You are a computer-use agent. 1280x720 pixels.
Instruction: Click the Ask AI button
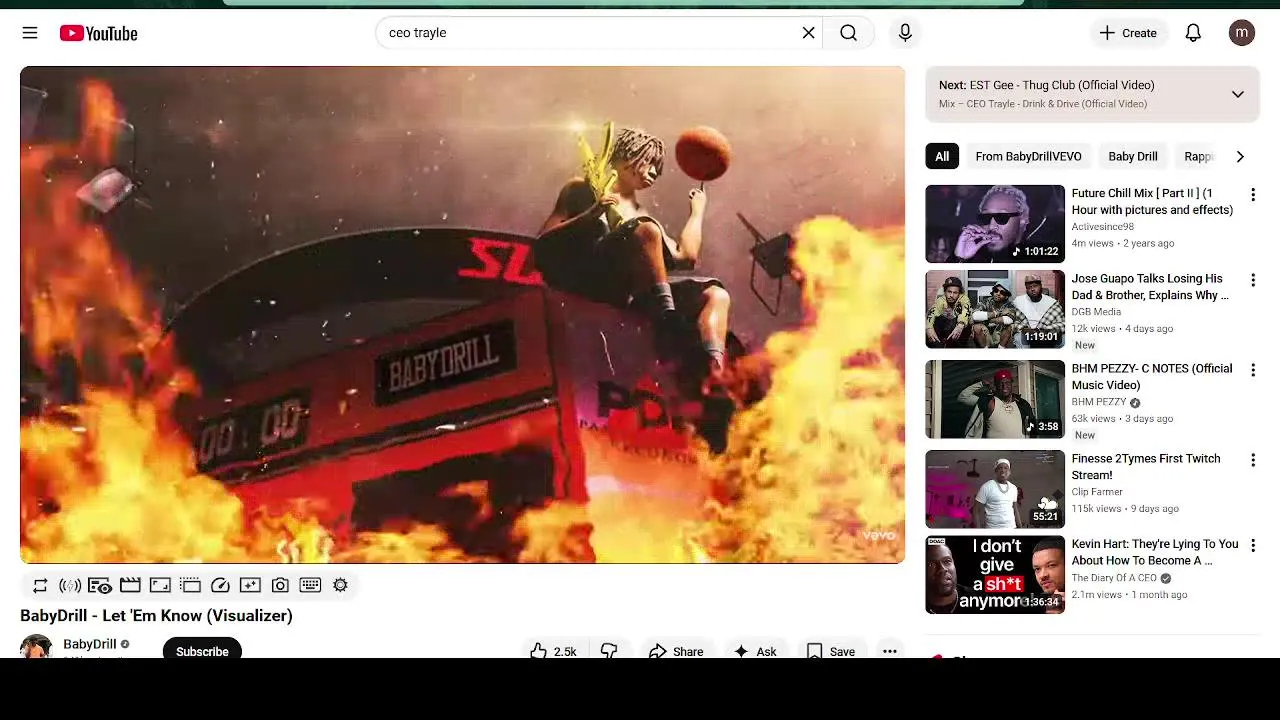[754, 650]
